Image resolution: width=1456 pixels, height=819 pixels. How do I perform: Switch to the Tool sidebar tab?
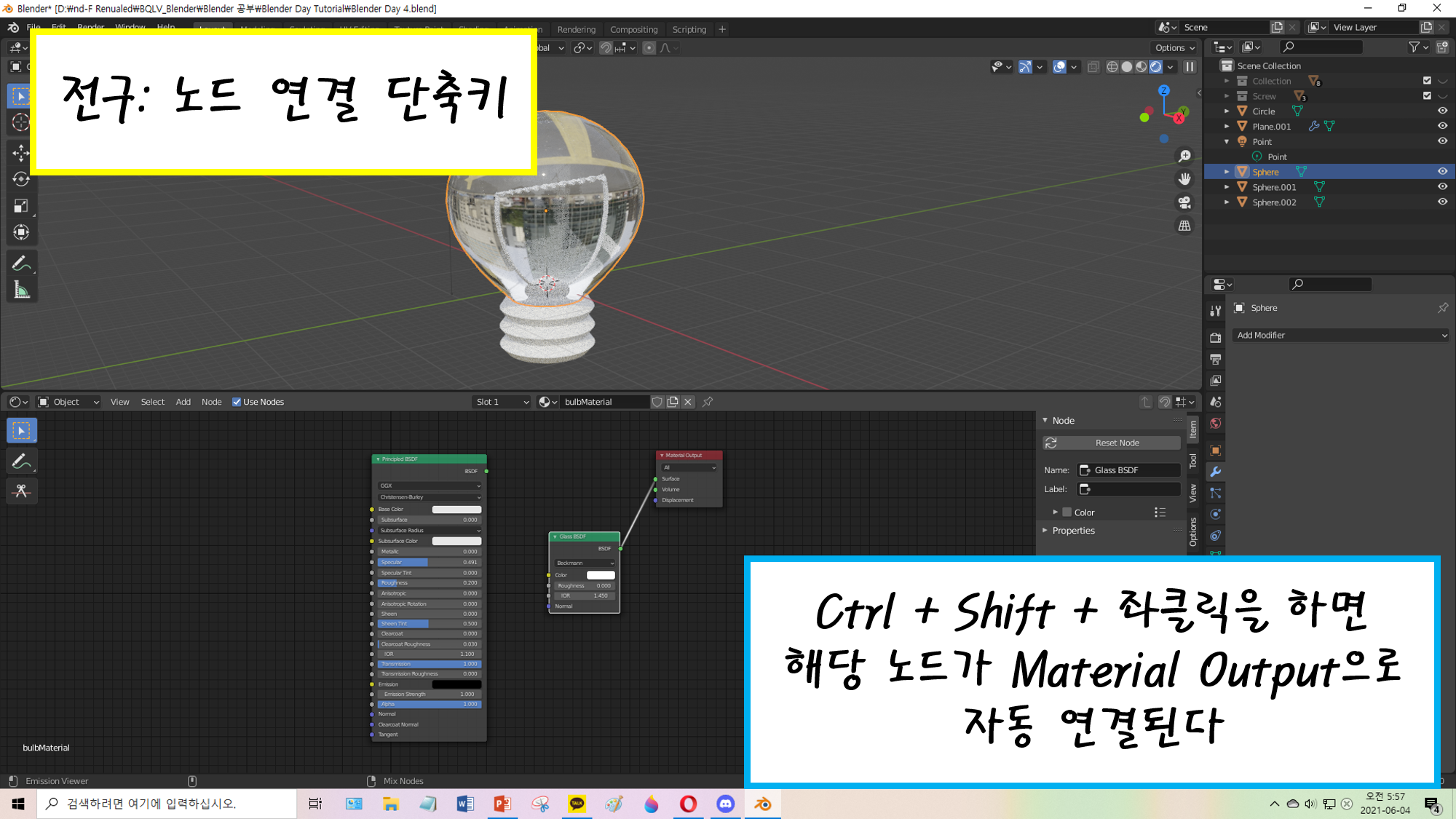(x=1192, y=461)
